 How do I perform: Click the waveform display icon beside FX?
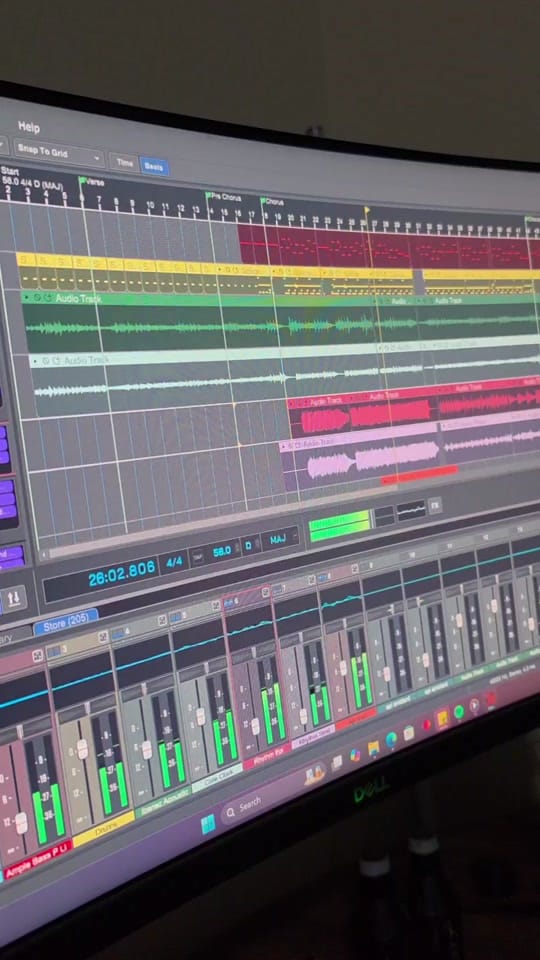pyautogui.click(x=411, y=511)
